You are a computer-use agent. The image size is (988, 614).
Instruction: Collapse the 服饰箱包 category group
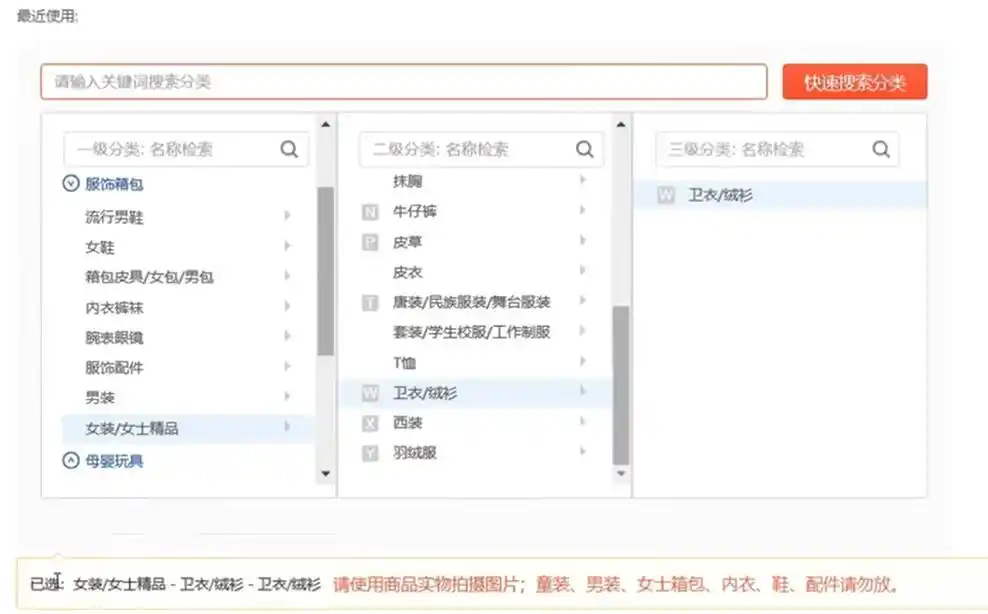tap(71, 184)
